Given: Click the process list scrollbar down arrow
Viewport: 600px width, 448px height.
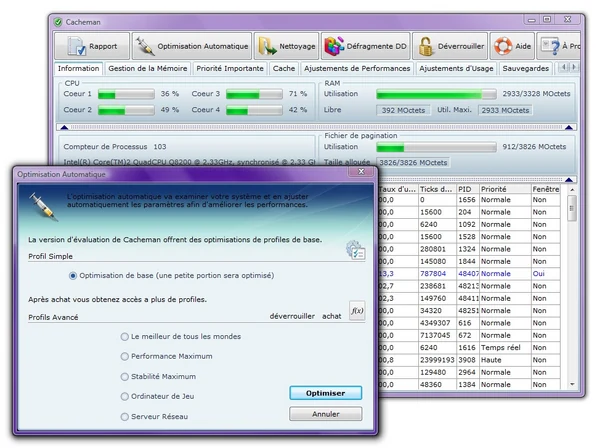Looking at the screenshot, I should click(x=572, y=384).
